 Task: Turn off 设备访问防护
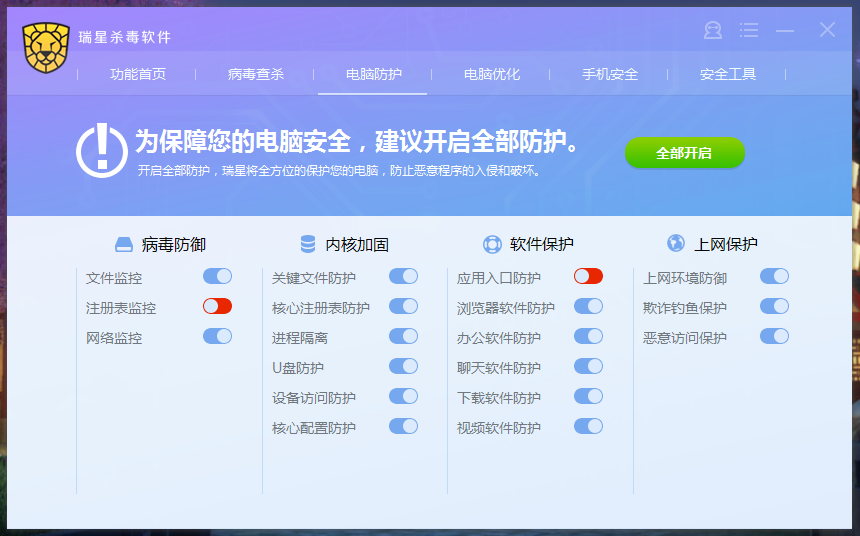pos(404,396)
